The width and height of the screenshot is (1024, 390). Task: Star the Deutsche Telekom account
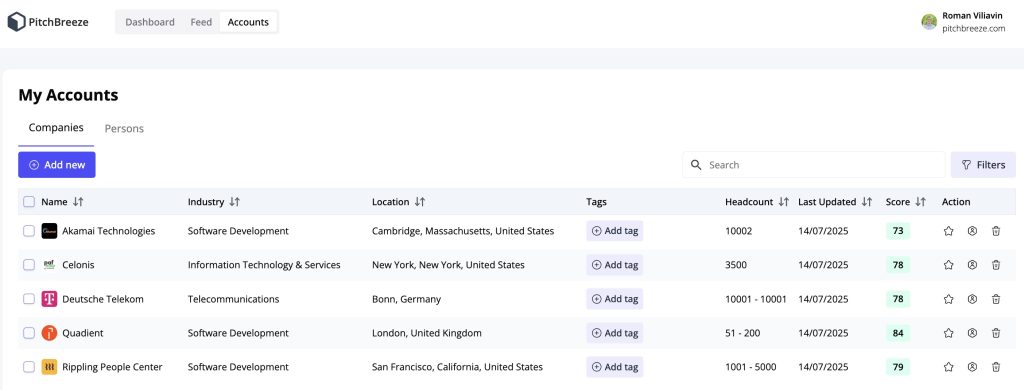point(948,299)
